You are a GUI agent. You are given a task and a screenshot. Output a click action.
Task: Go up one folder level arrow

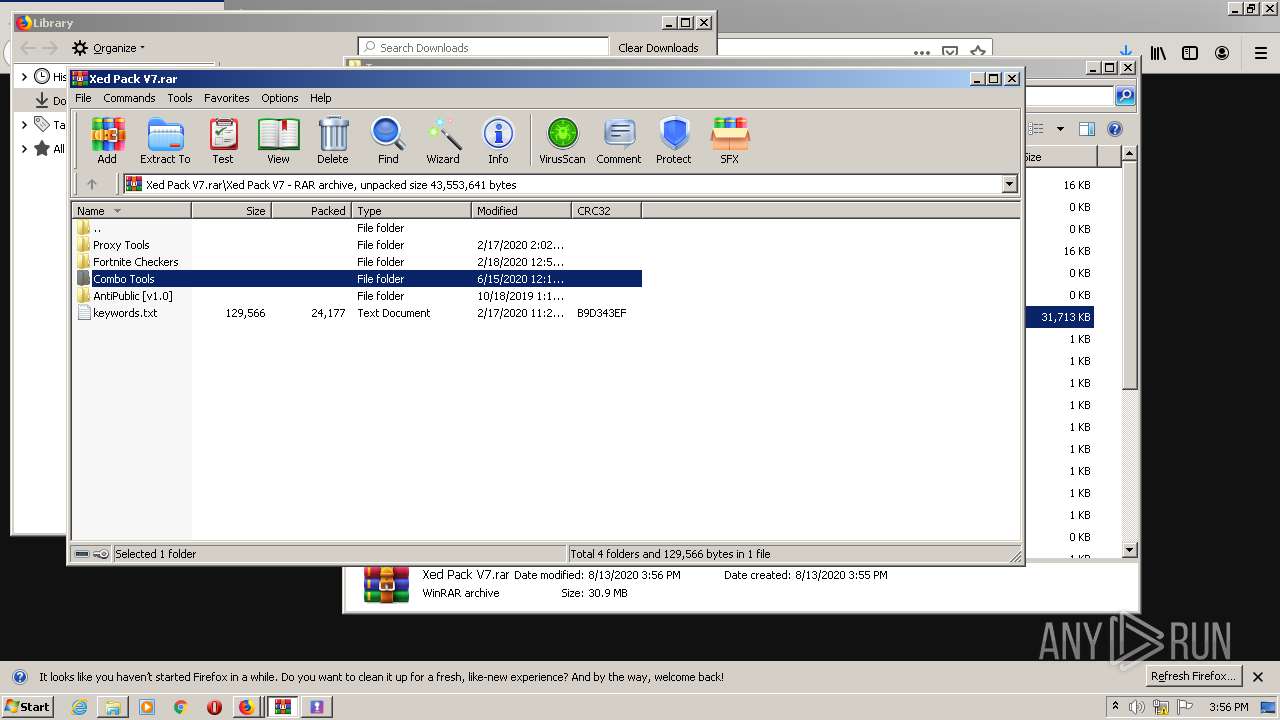92,184
